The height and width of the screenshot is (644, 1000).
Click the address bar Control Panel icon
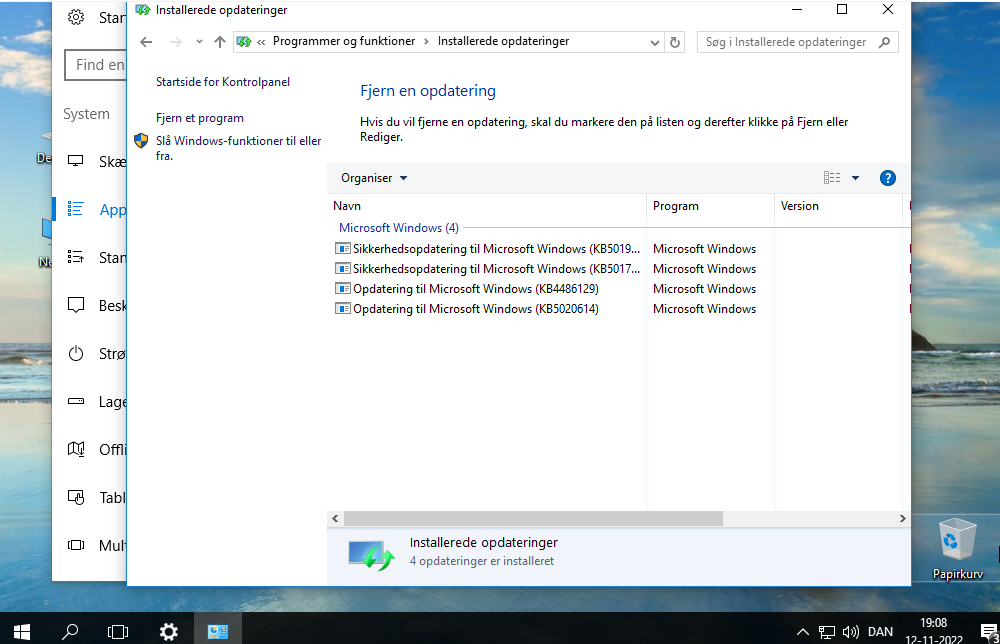click(x=244, y=41)
